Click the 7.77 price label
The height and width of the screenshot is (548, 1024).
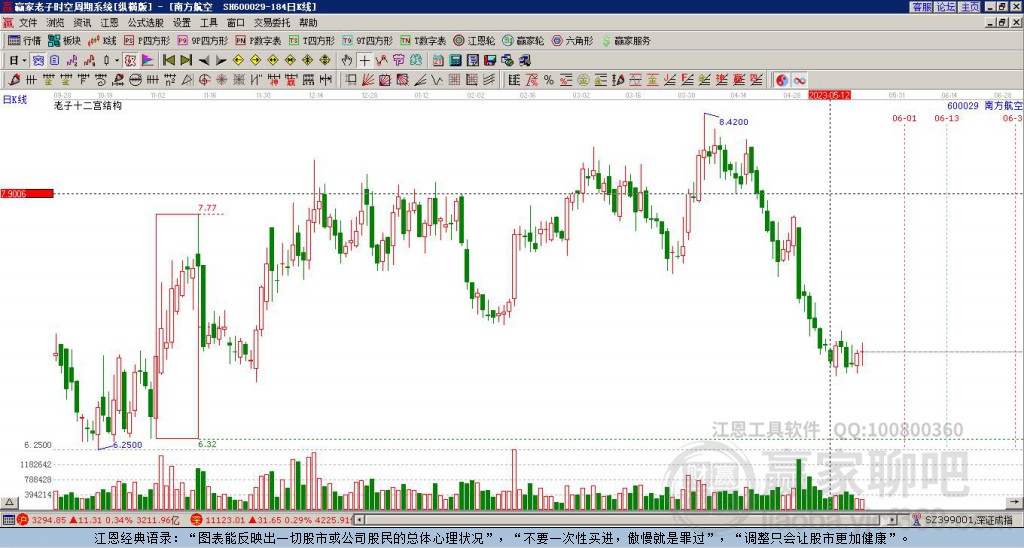point(207,208)
